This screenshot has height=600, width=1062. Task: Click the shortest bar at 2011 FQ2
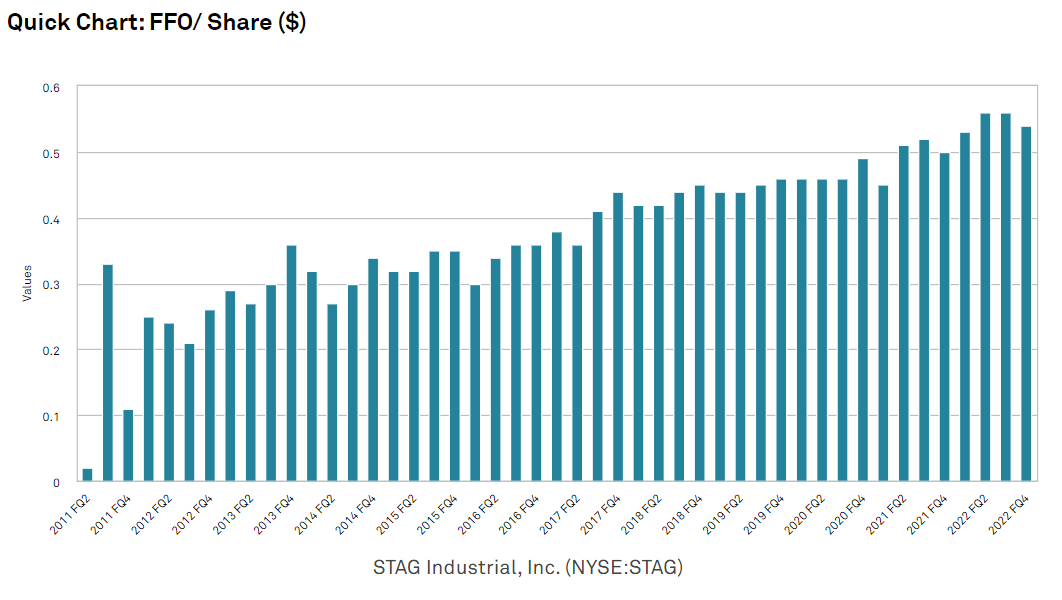pos(85,474)
